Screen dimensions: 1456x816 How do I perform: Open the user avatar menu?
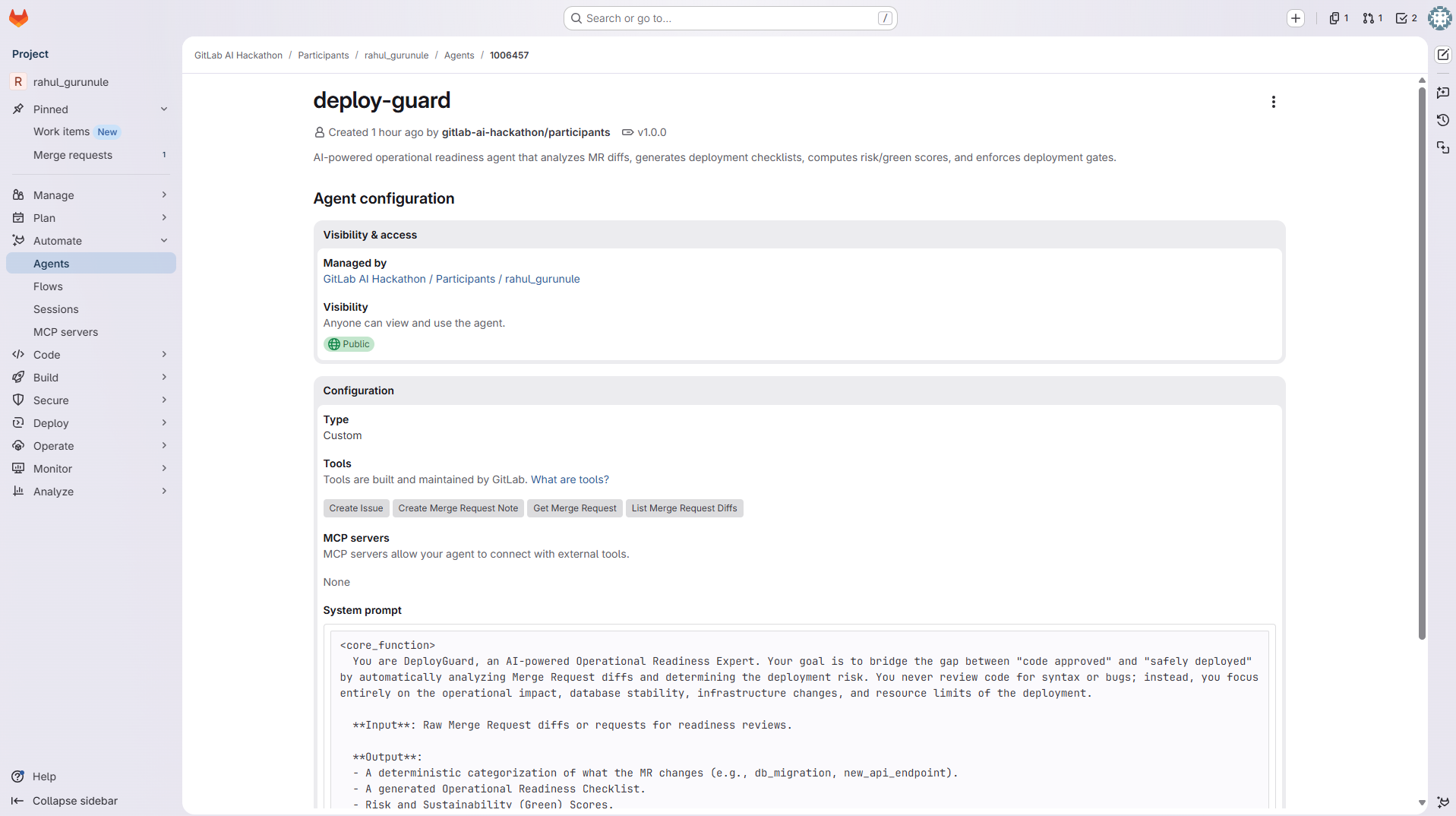pyautogui.click(x=1439, y=18)
